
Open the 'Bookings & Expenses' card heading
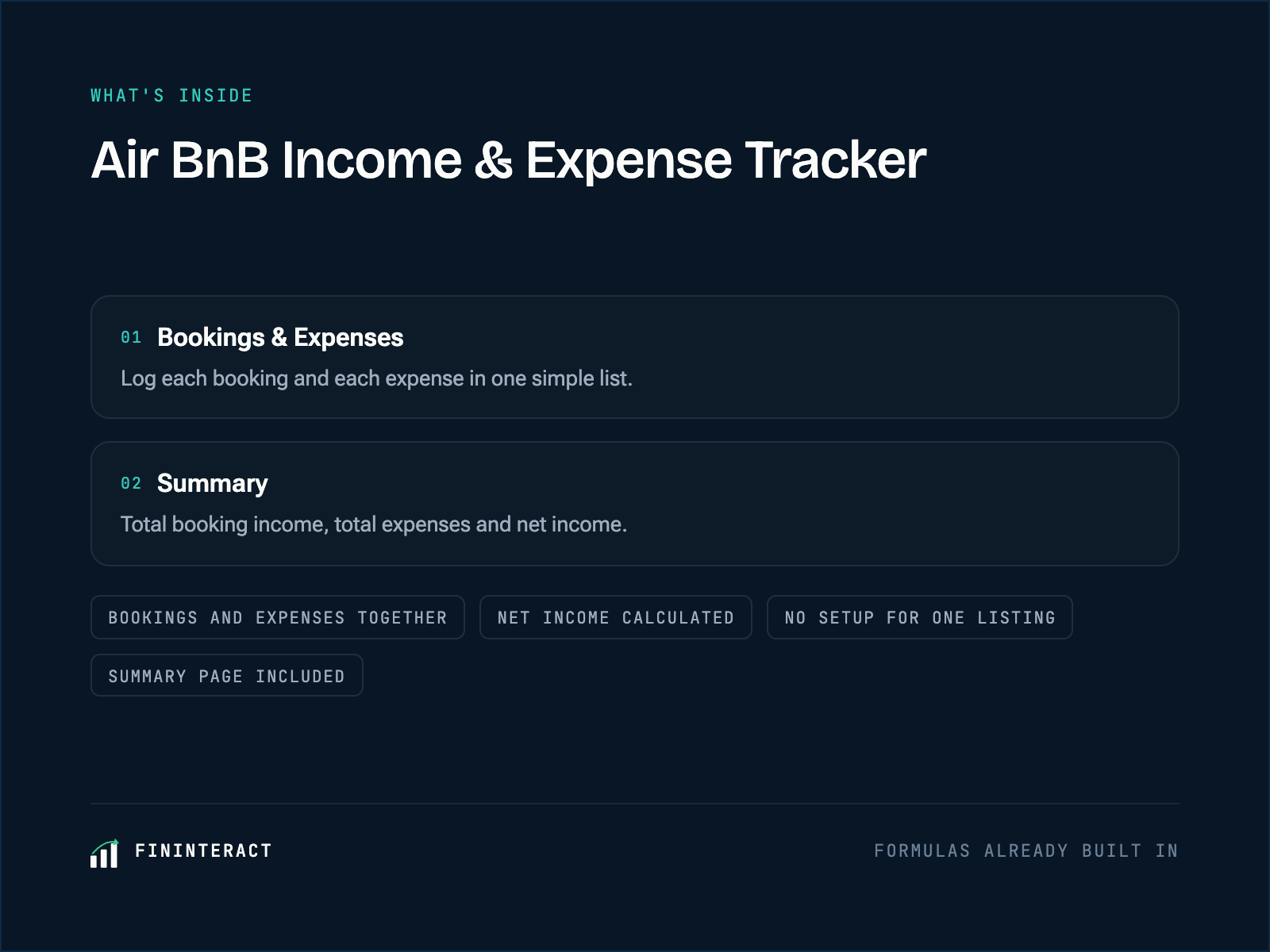pyautogui.click(x=280, y=337)
